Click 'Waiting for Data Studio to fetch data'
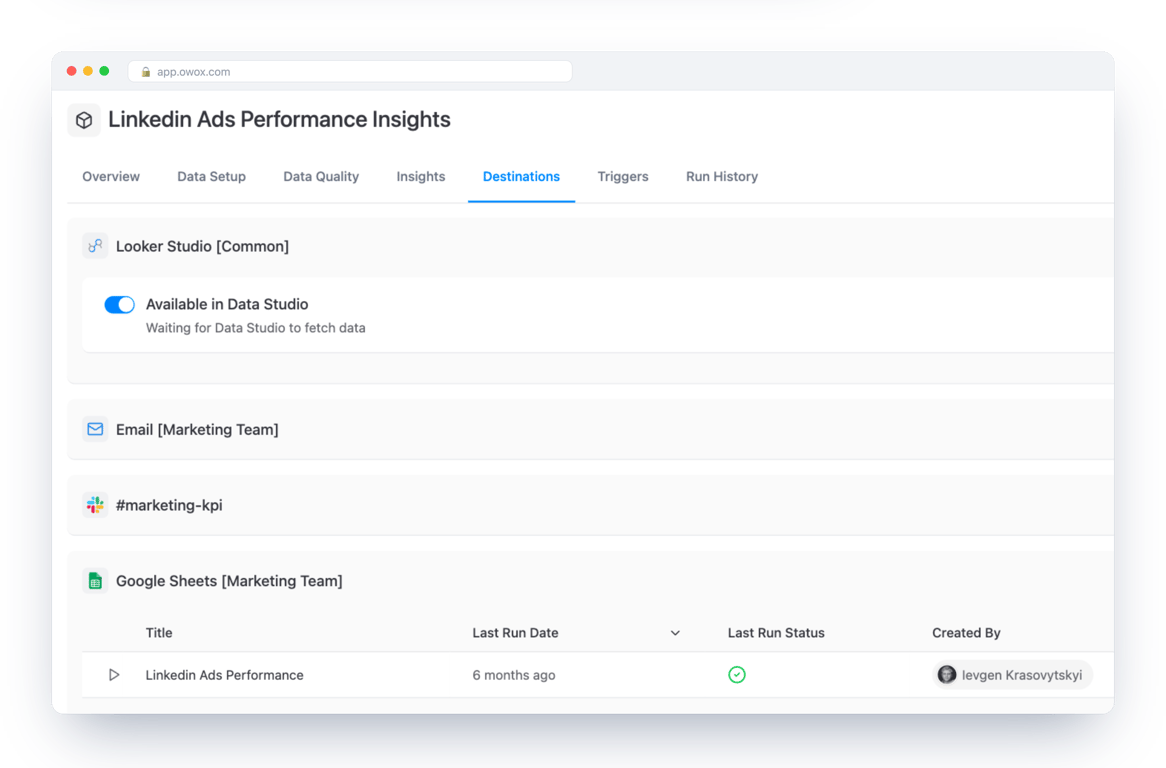The width and height of the screenshot is (1166, 768). (x=256, y=328)
